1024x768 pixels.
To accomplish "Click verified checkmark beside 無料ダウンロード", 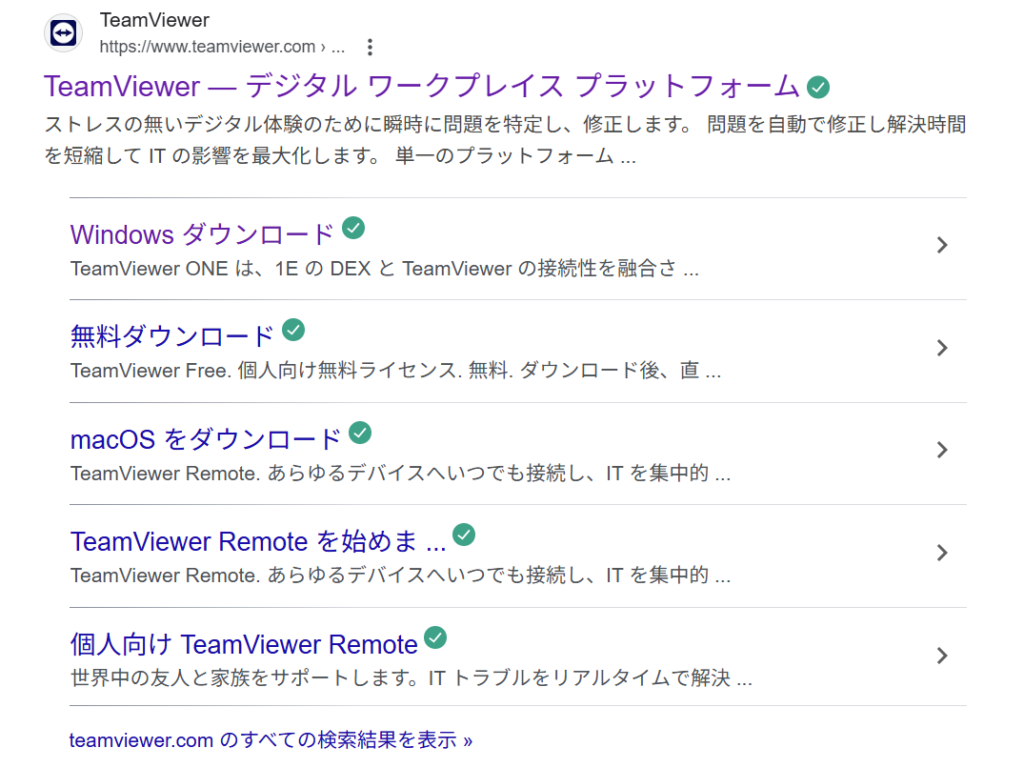I will [293, 330].
